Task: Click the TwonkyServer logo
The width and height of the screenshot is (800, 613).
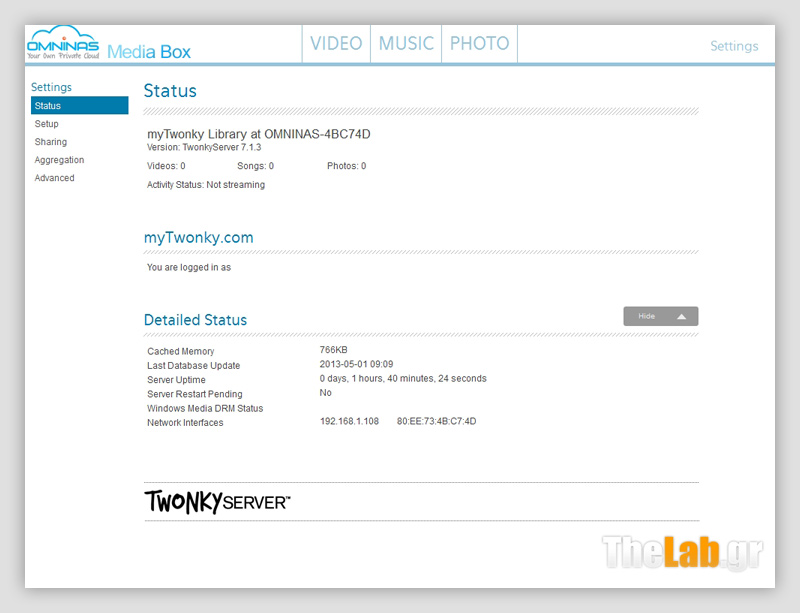Action: [217, 501]
